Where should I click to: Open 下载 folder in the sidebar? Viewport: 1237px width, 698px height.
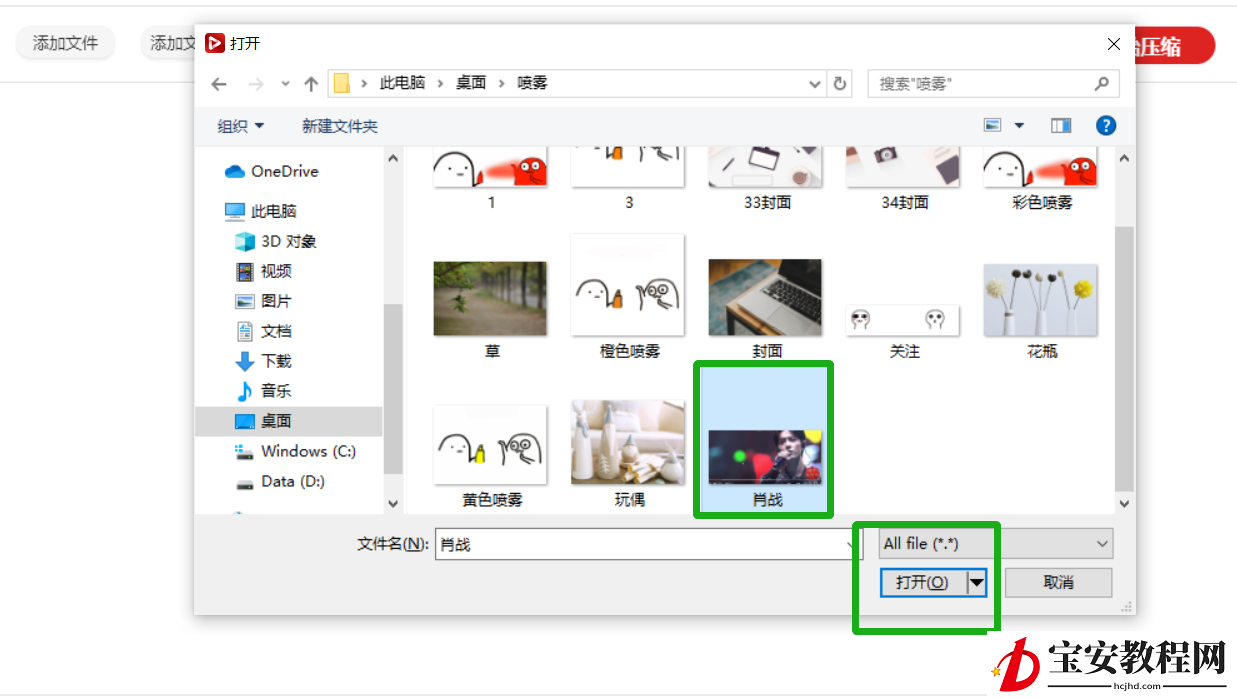click(x=264, y=361)
